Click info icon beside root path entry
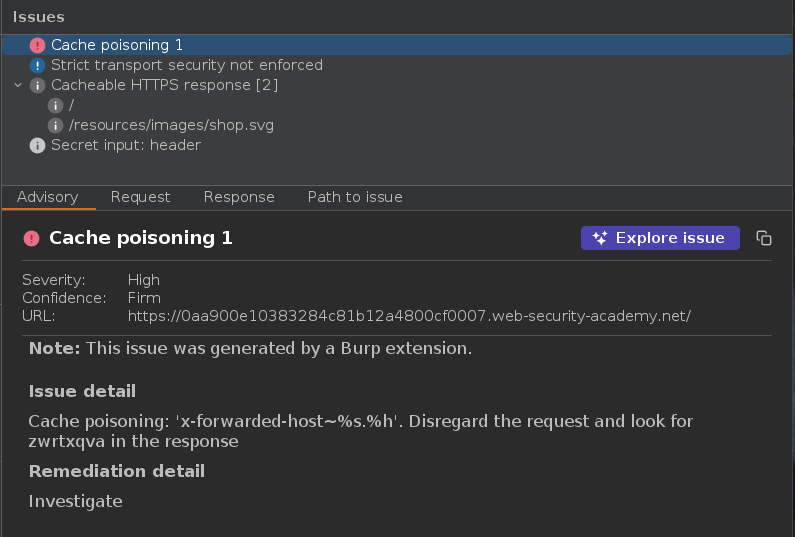 pos(57,105)
